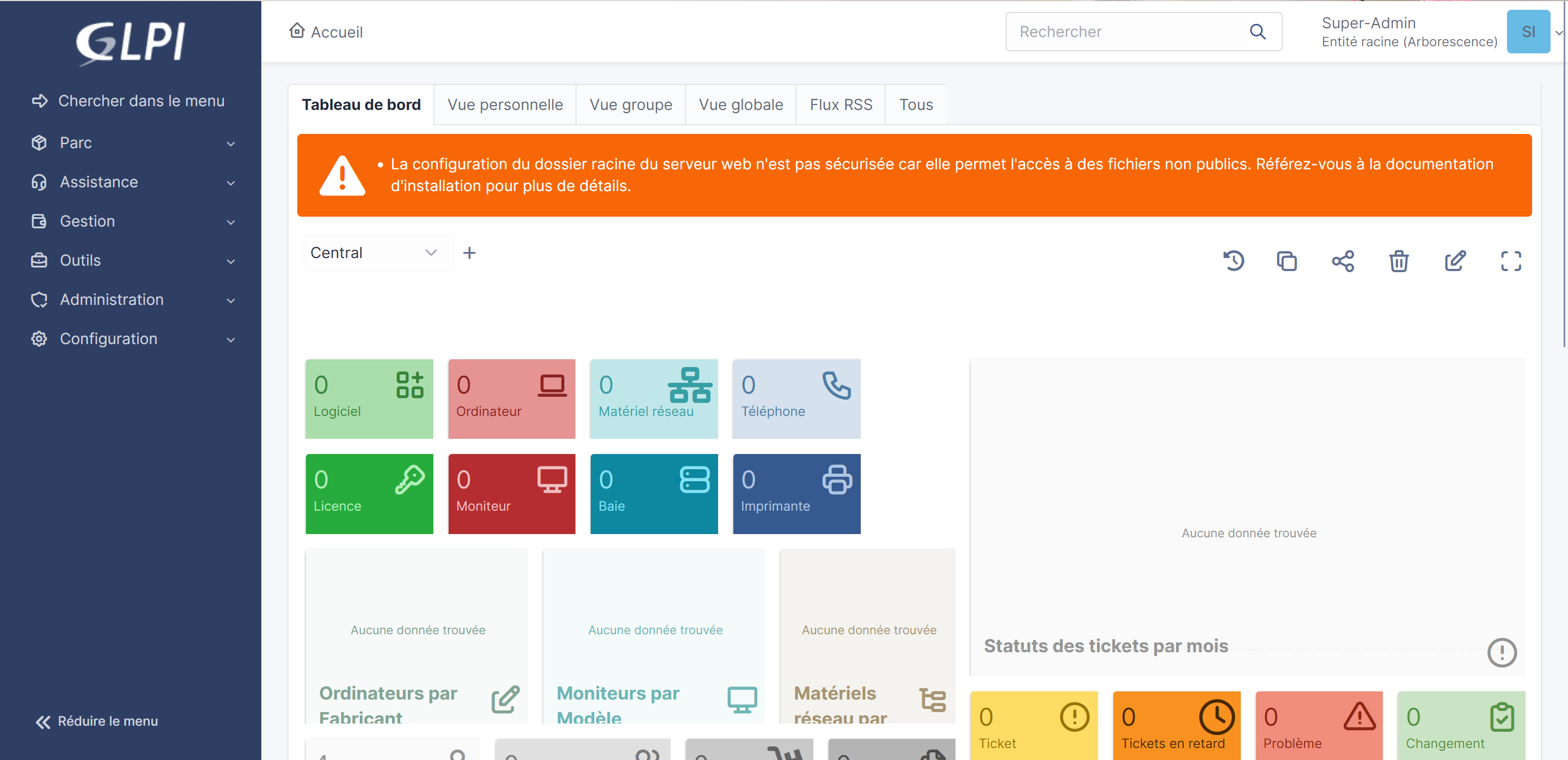Delete dashboard with trash icon
Viewport: 1568px width, 760px height.
click(x=1398, y=261)
